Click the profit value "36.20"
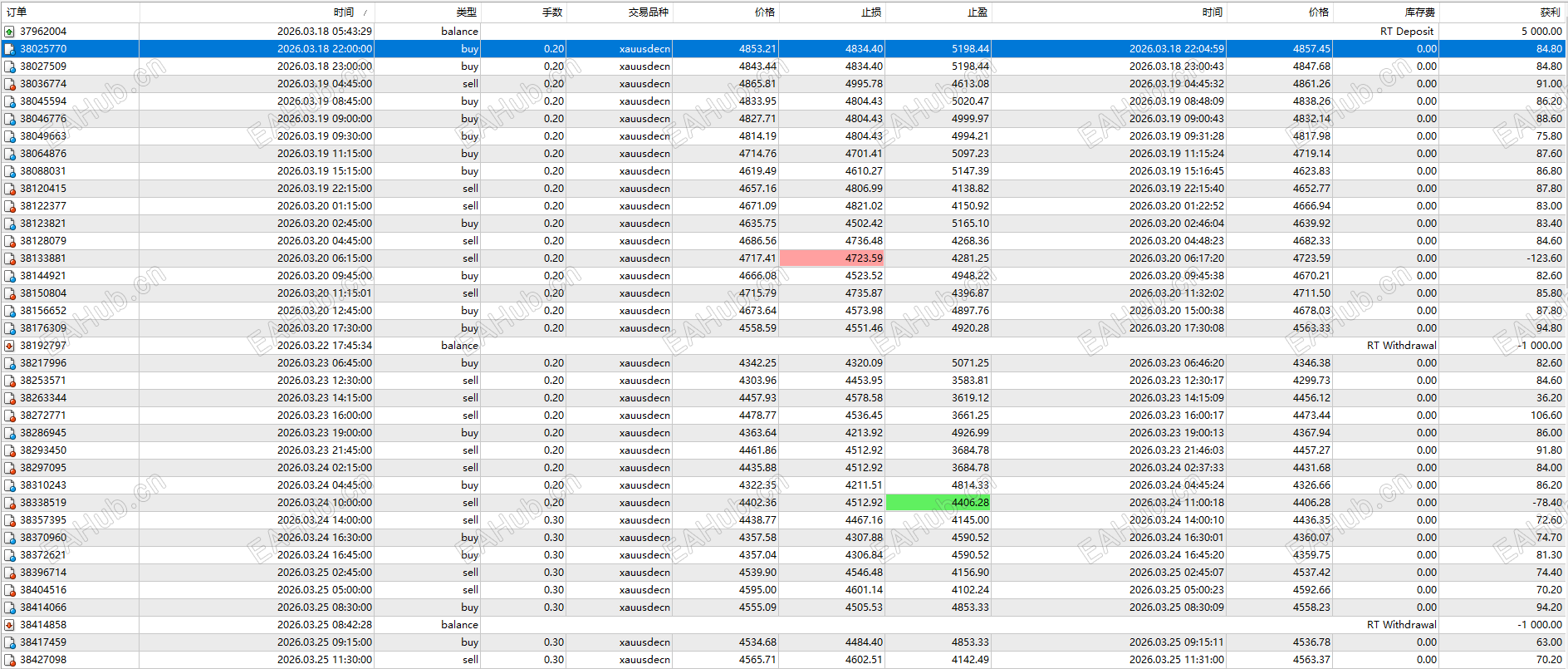The image size is (1568, 669). [1549, 398]
